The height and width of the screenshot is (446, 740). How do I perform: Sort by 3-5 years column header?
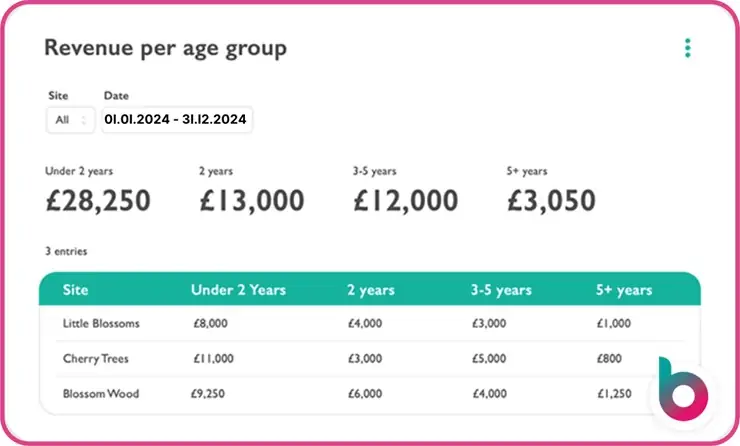pos(503,290)
